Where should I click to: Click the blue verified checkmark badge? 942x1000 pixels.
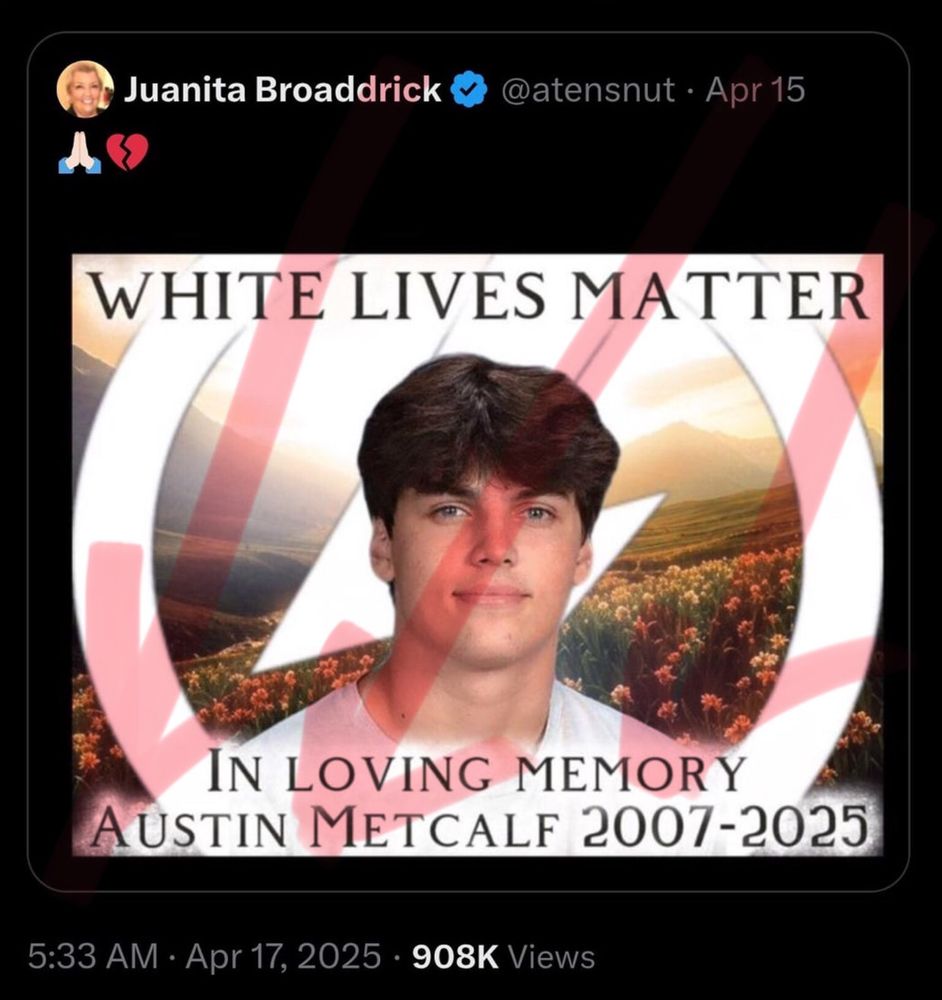[x=469, y=89]
